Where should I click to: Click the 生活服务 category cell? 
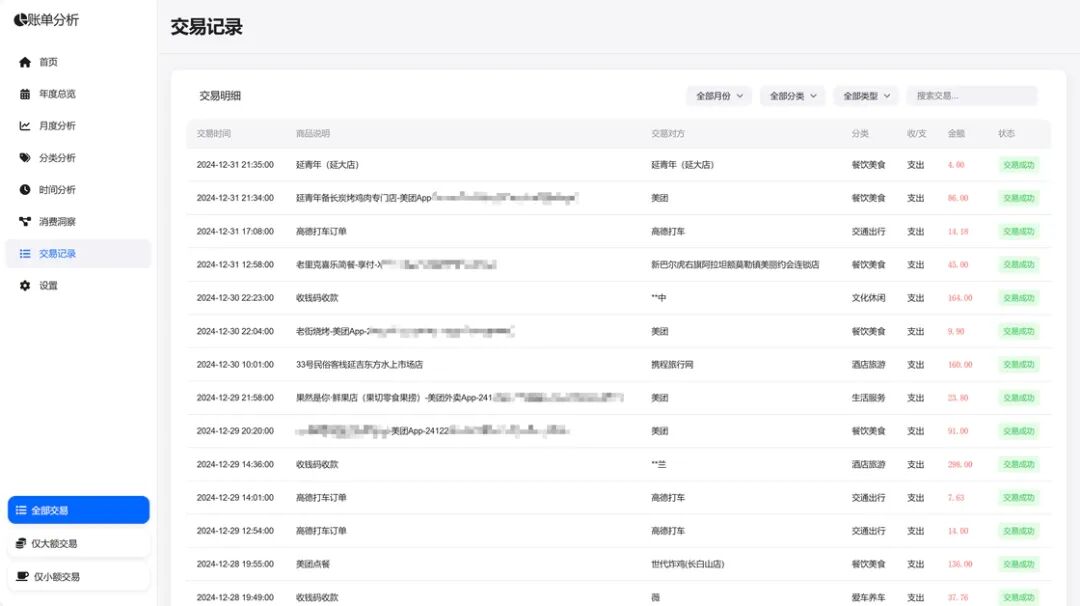[x=869, y=398]
